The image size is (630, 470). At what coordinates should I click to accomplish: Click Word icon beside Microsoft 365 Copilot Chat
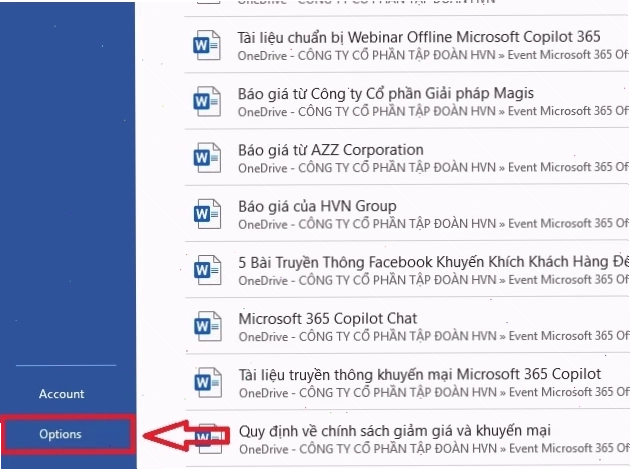(x=207, y=327)
